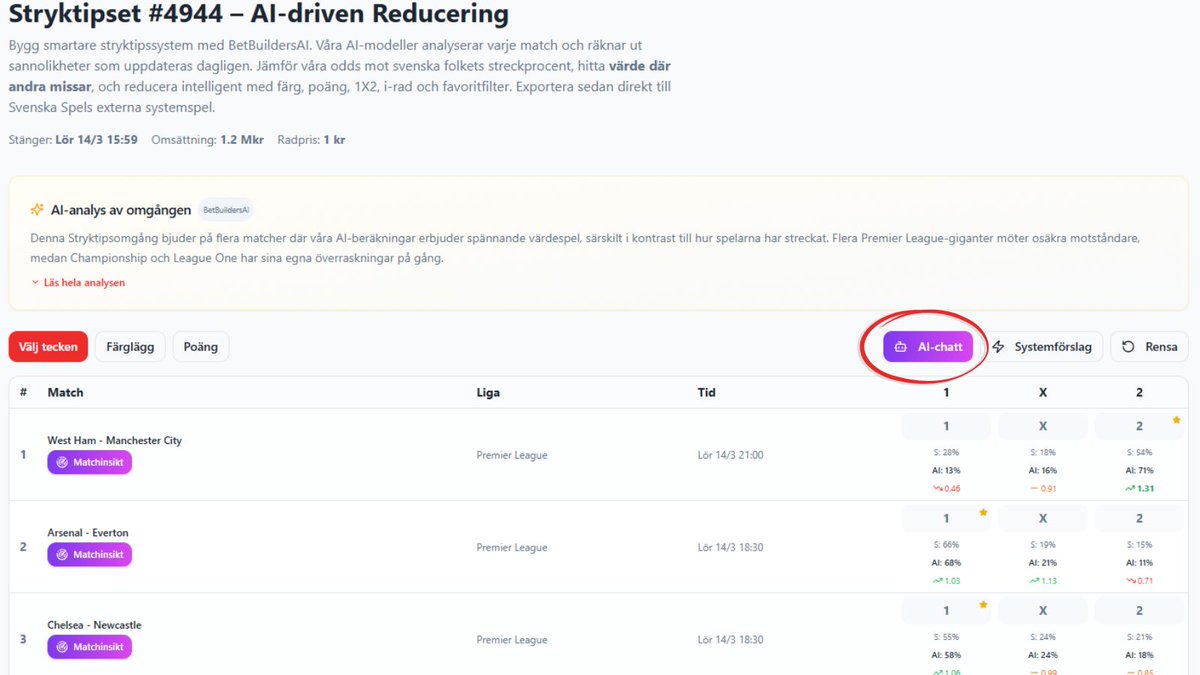1200x675 pixels.
Task: Click the favorite star on Arsenal's 1 sign
Action: click(x=983, y=512)
